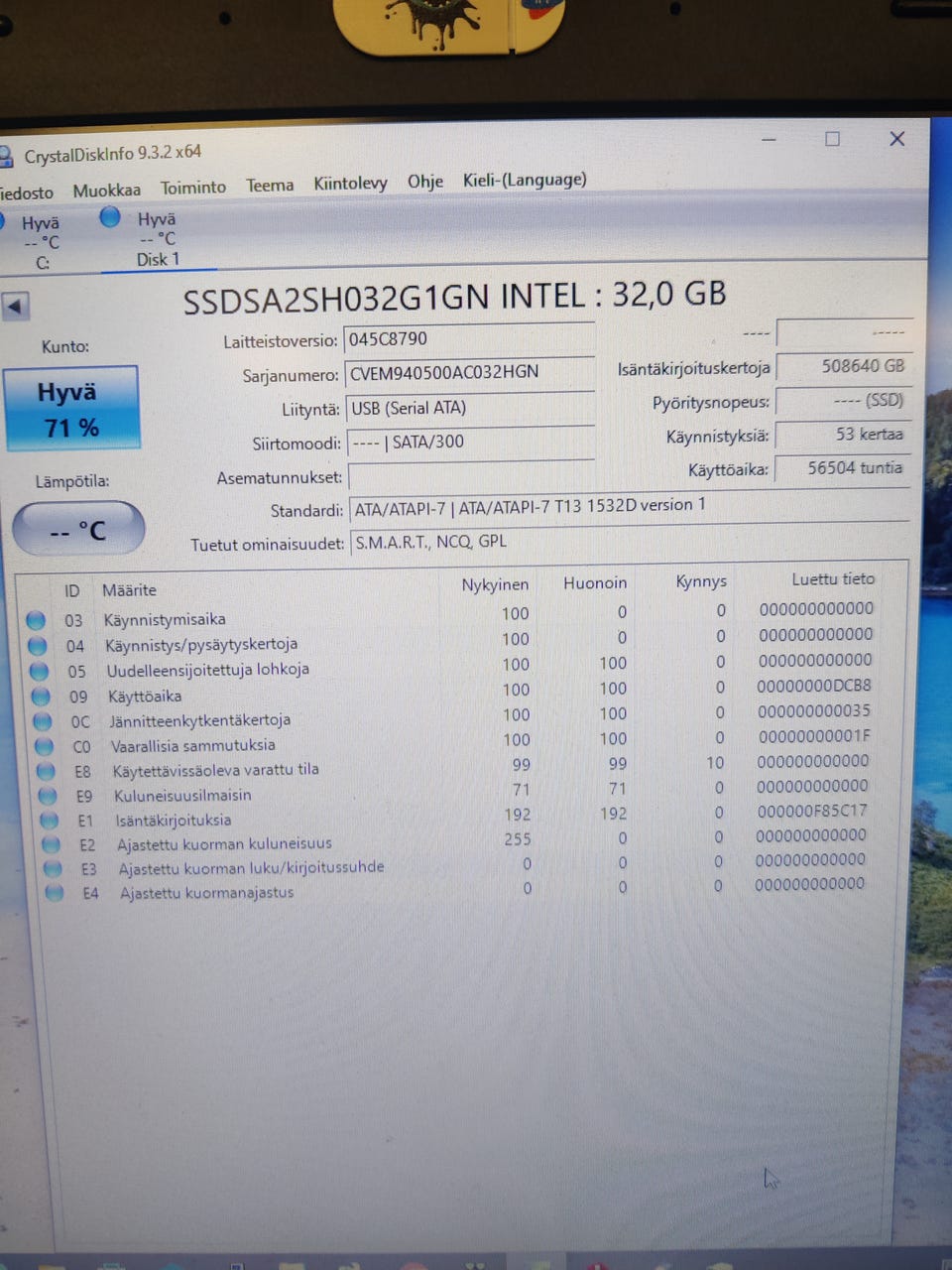952x1270 pixels.
Task: Click status icon for Isäntäkirjoituksia row
Action: 50,821
